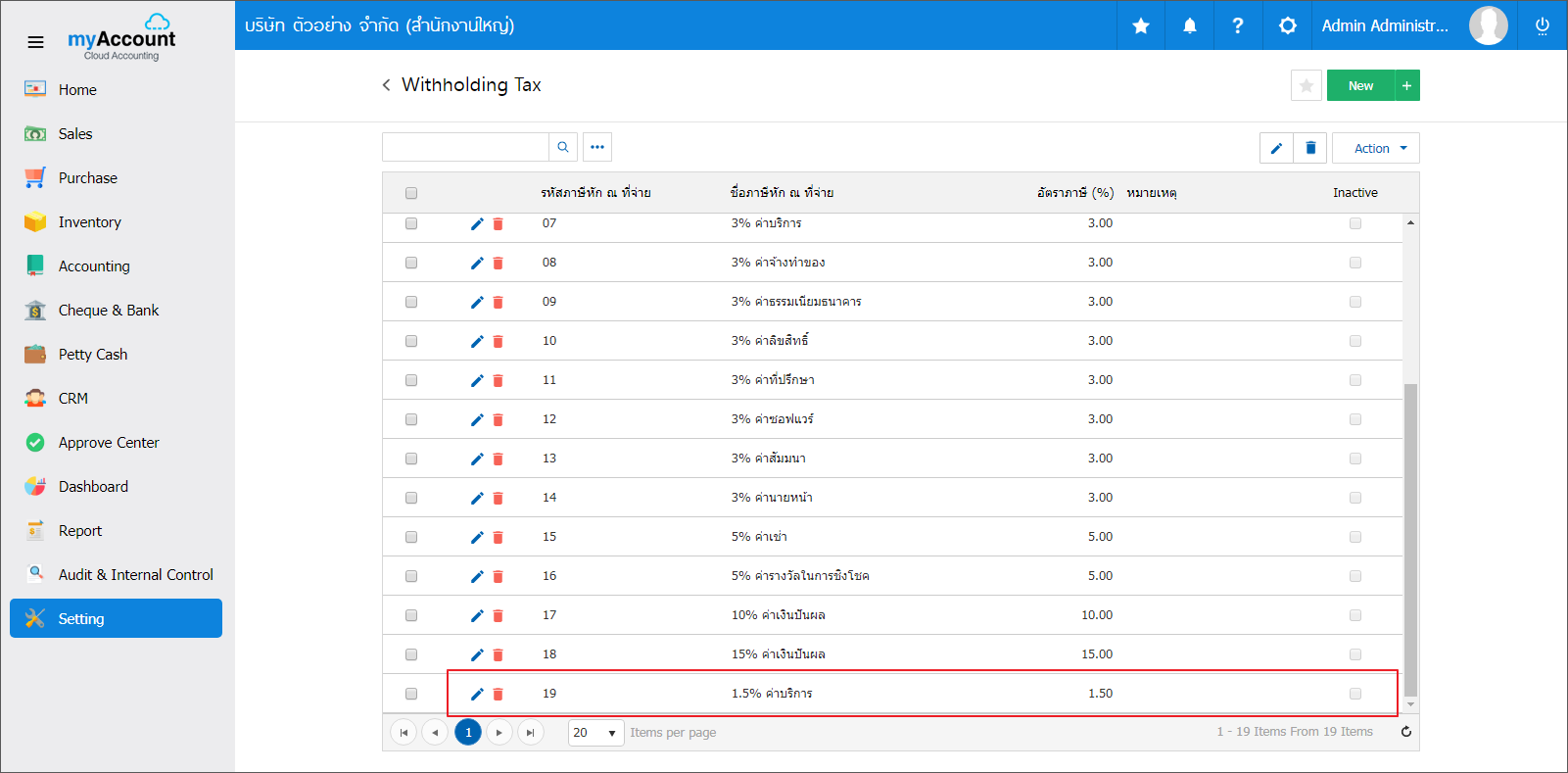Edit row 15 with pencil icon
Screen dimensions: 1568x773
[x=477, y=537]
